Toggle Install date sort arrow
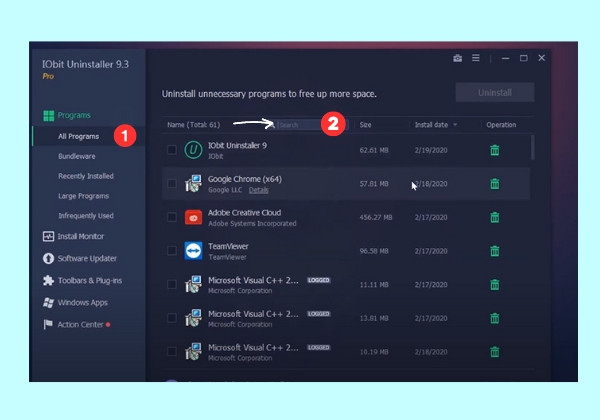The width and height of the screenshot is (600, 420). pos(455,125)
